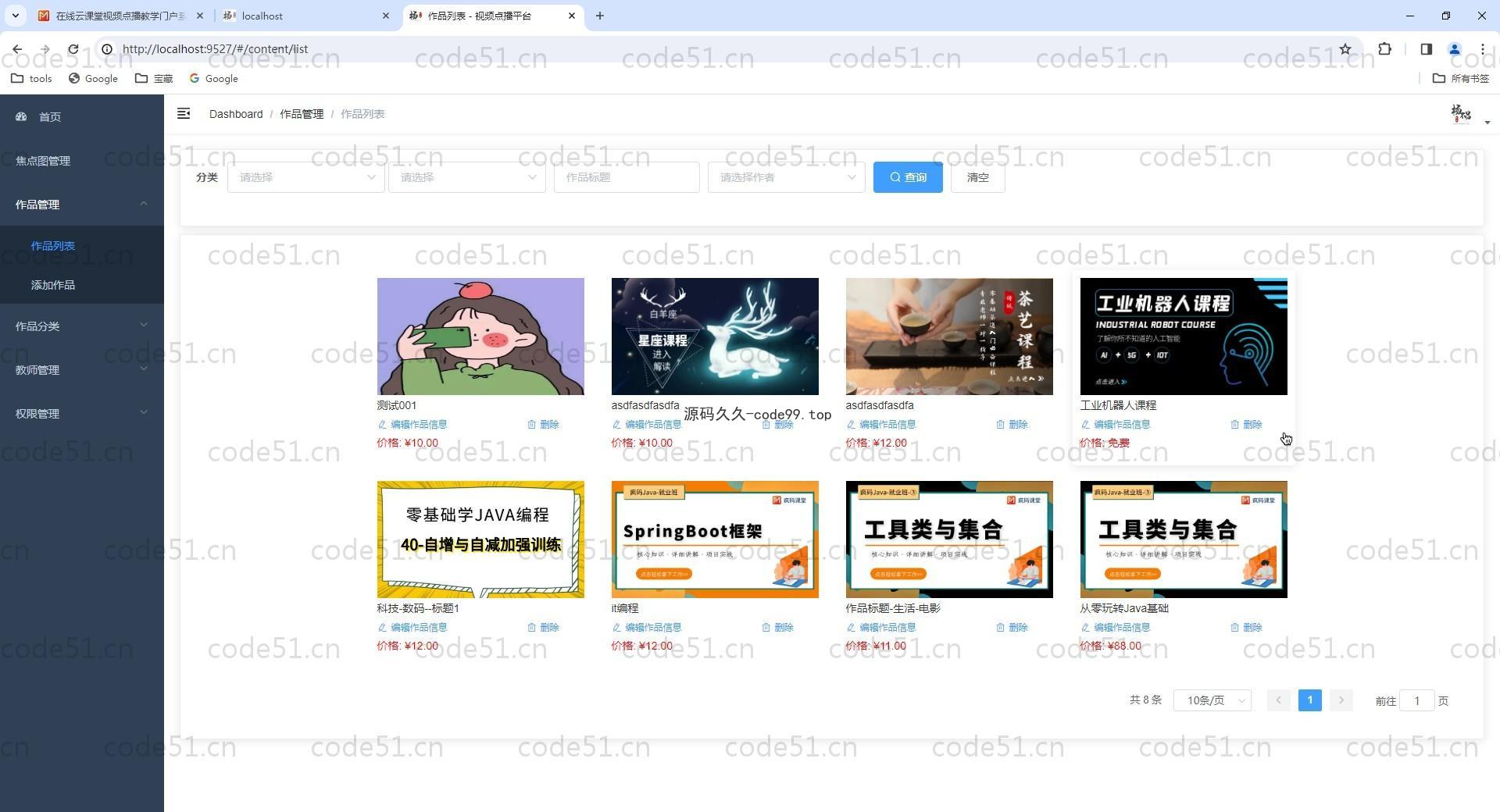
Task: Close the 在线云课堂 tab
Action: [199, 16]
